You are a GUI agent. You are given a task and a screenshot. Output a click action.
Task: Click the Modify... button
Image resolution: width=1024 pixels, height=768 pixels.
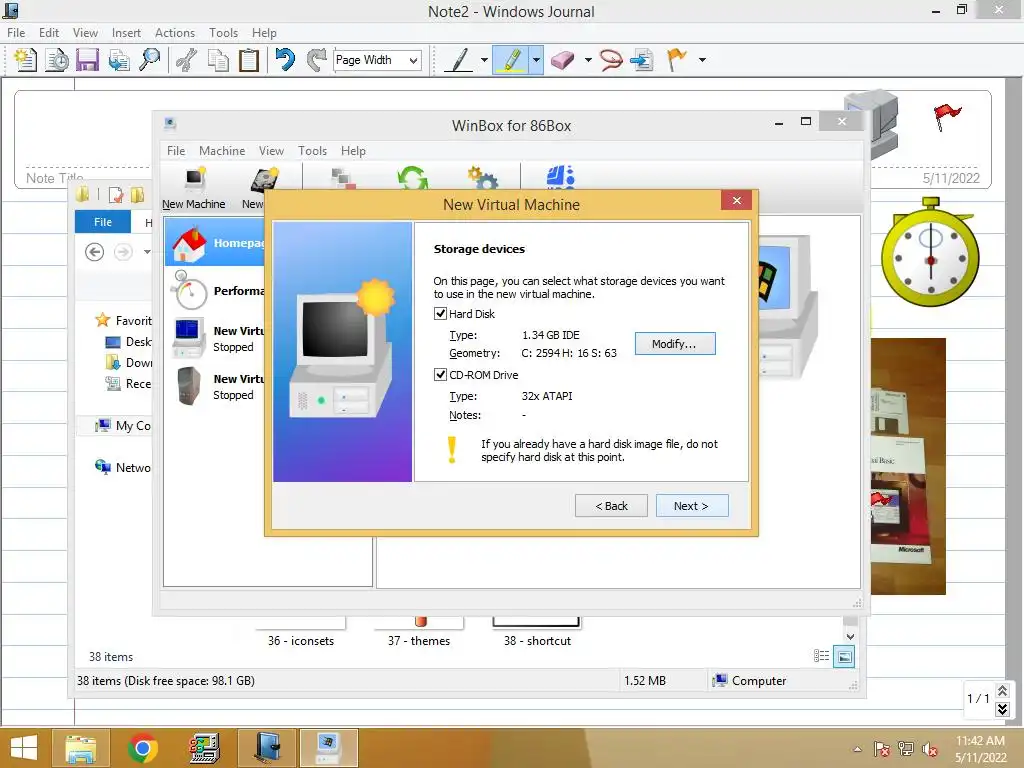675,344
